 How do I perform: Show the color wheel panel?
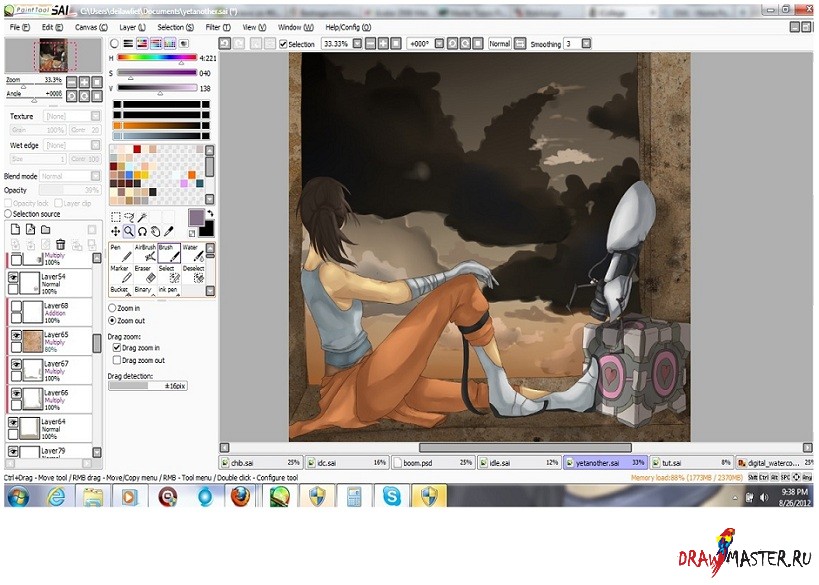click(114, 44)
